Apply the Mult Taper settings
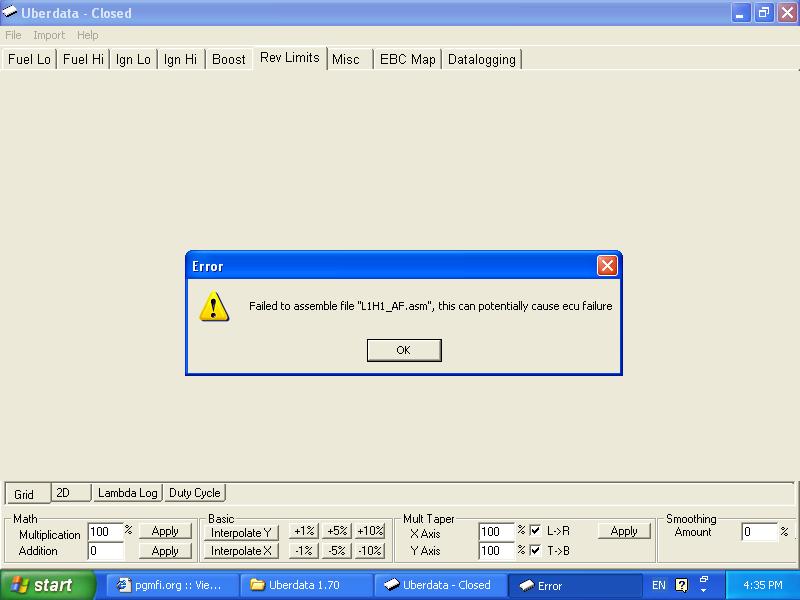Screen dimensions: 800x600 623,531
